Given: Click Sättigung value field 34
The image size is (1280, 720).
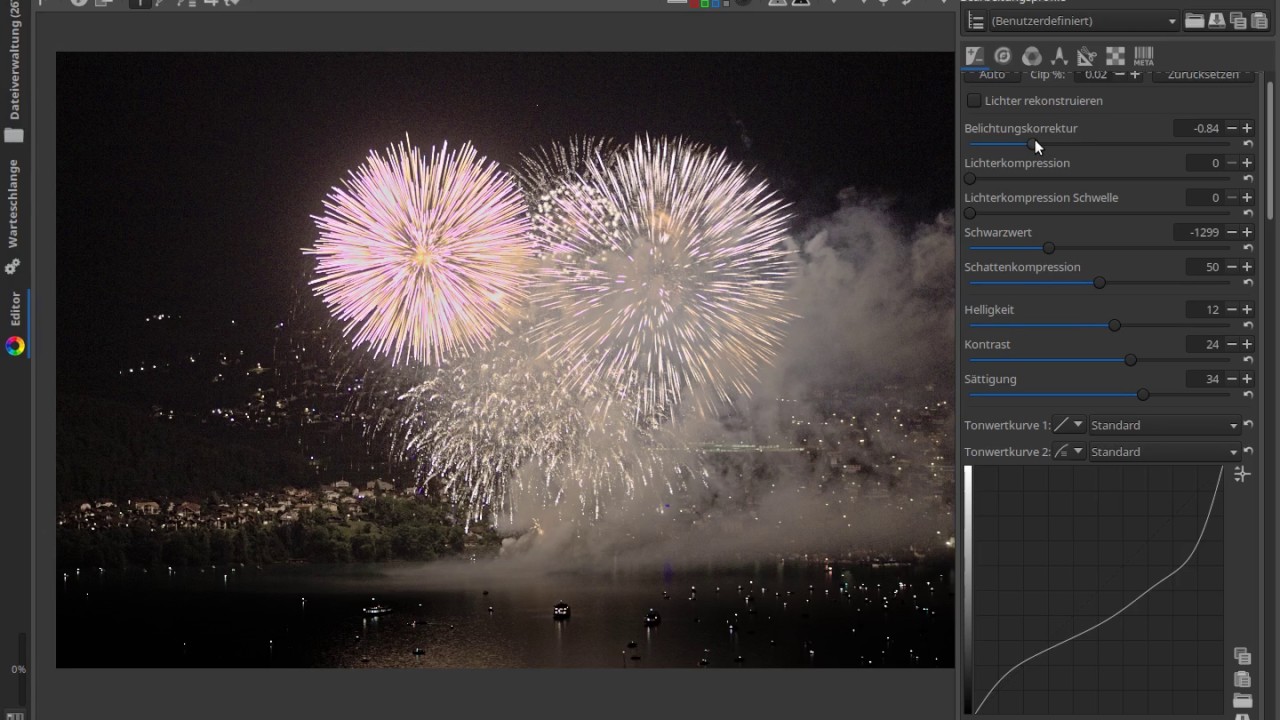Looking at the screenshot, I should point(1204,379).
